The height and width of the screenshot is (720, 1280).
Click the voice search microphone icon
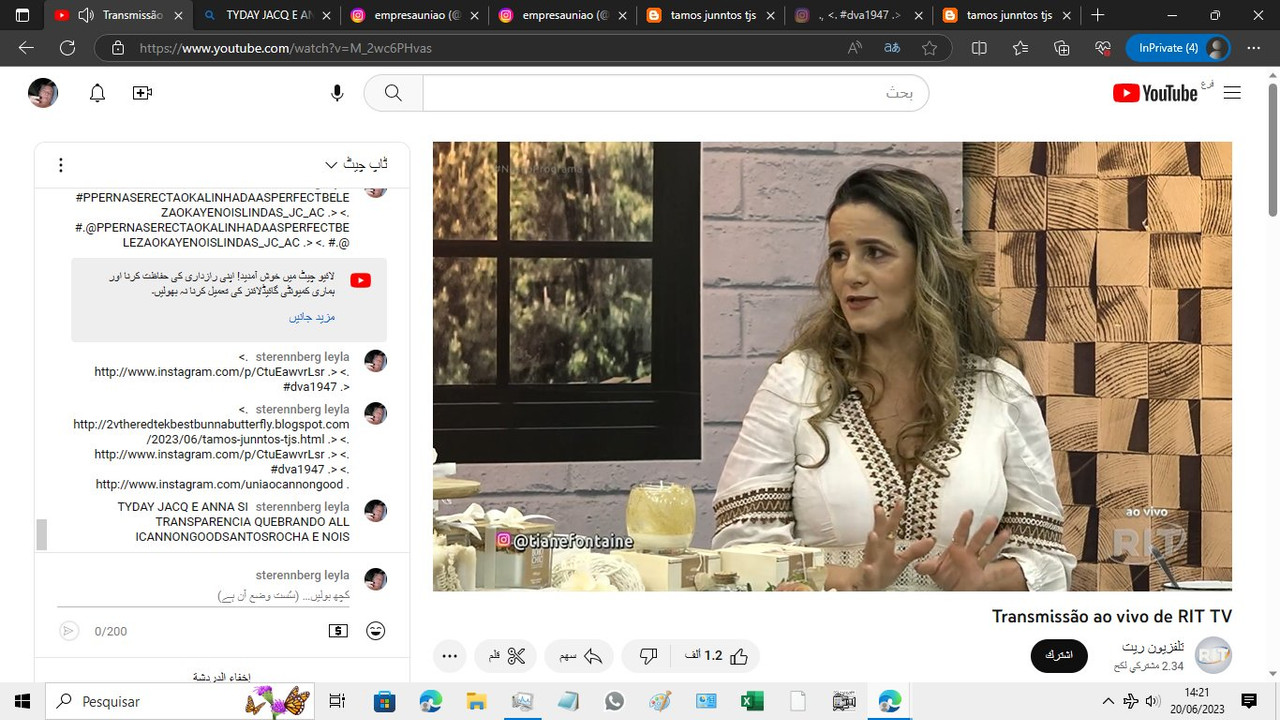tap(337, 92)
